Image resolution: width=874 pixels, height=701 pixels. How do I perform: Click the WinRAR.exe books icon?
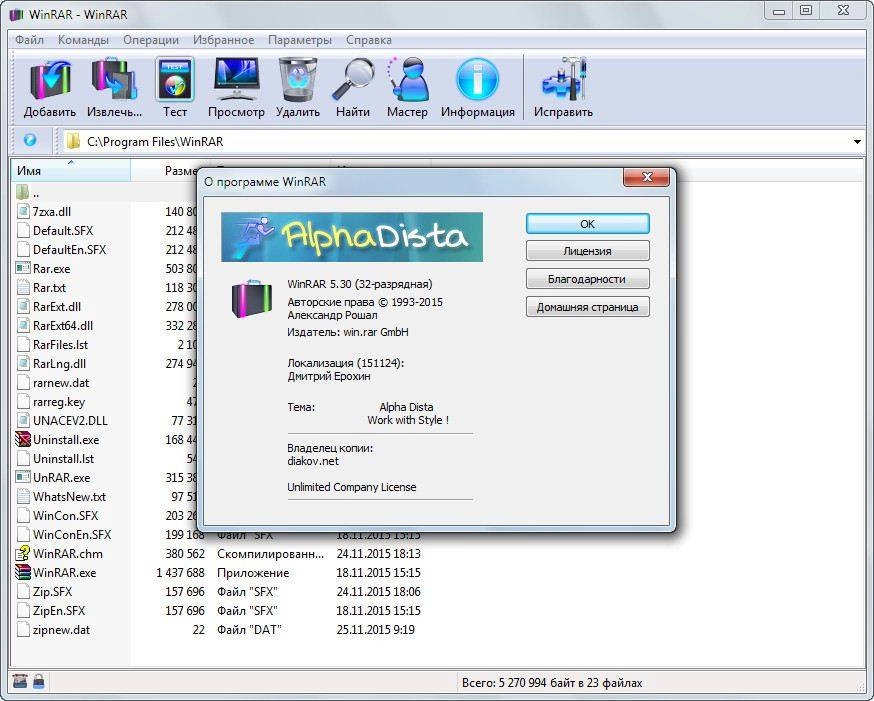tap(23, 572)
